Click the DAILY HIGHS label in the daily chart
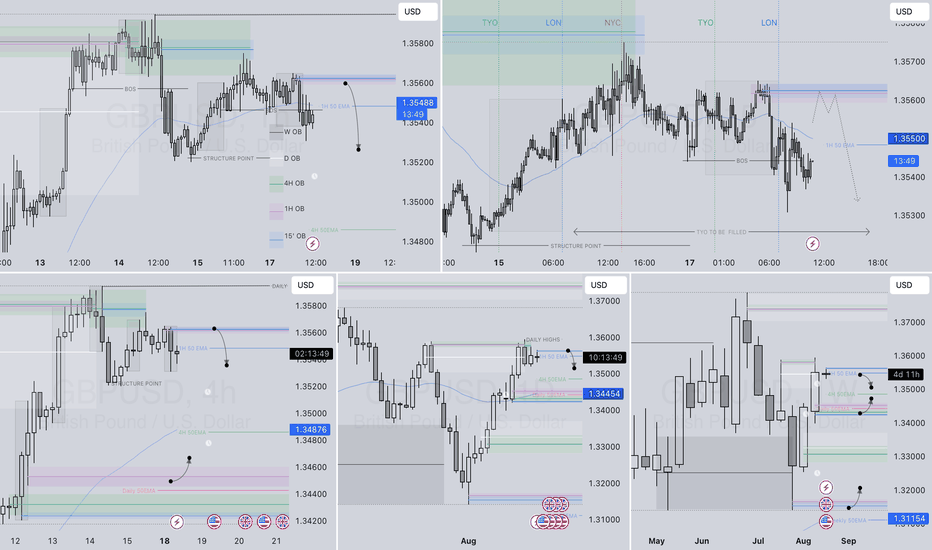The image size is (932, 550). tap(543, 340)
